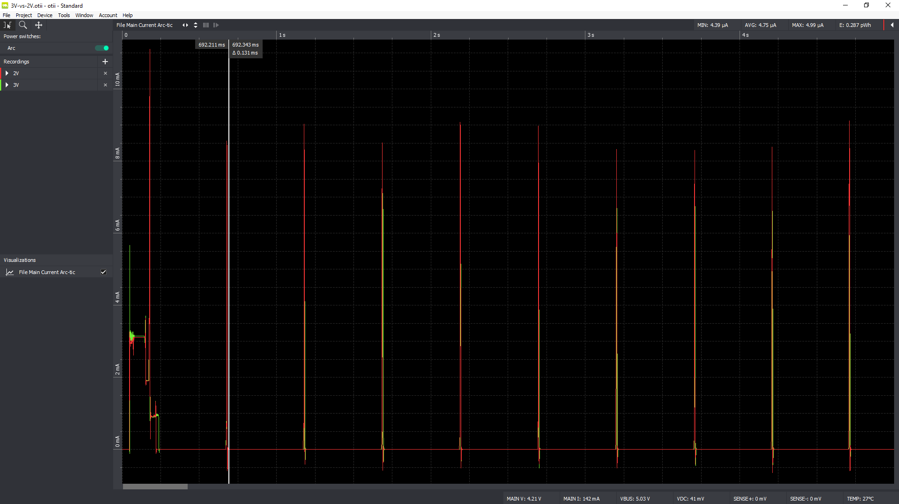Click the 692.343 ms selection marker label

245,45
